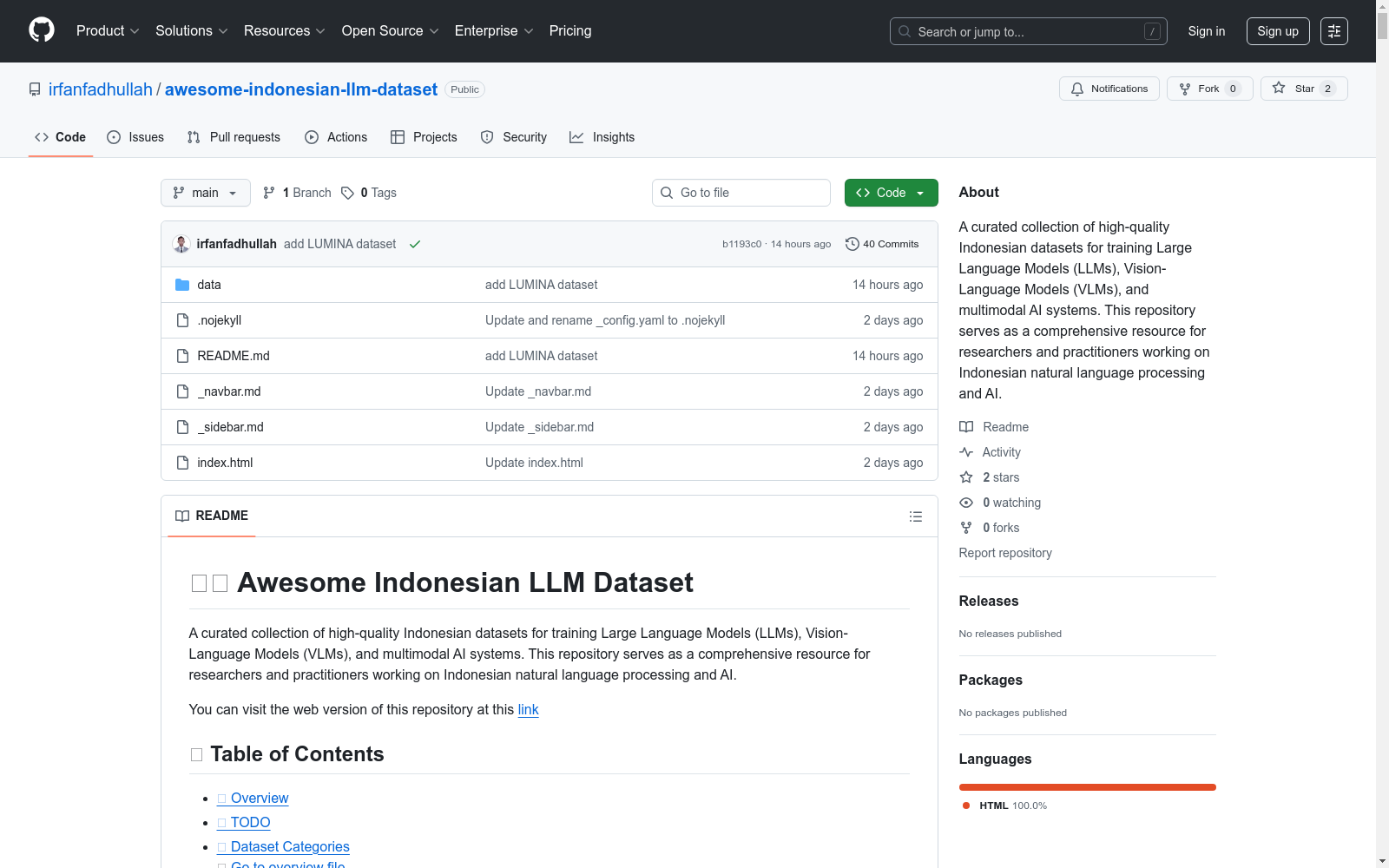Click the .nojekyll file icon
This screenshot has height=868, width=1389.
coord(182,320)
